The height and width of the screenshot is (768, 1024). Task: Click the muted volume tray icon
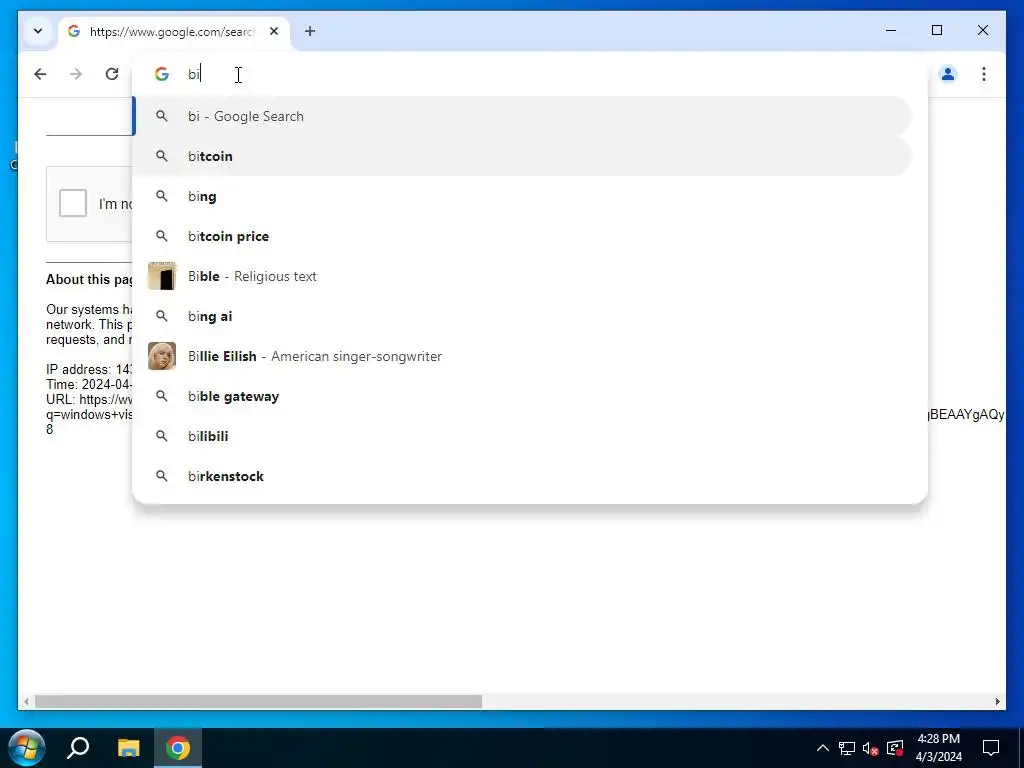[x=871, y=748]
